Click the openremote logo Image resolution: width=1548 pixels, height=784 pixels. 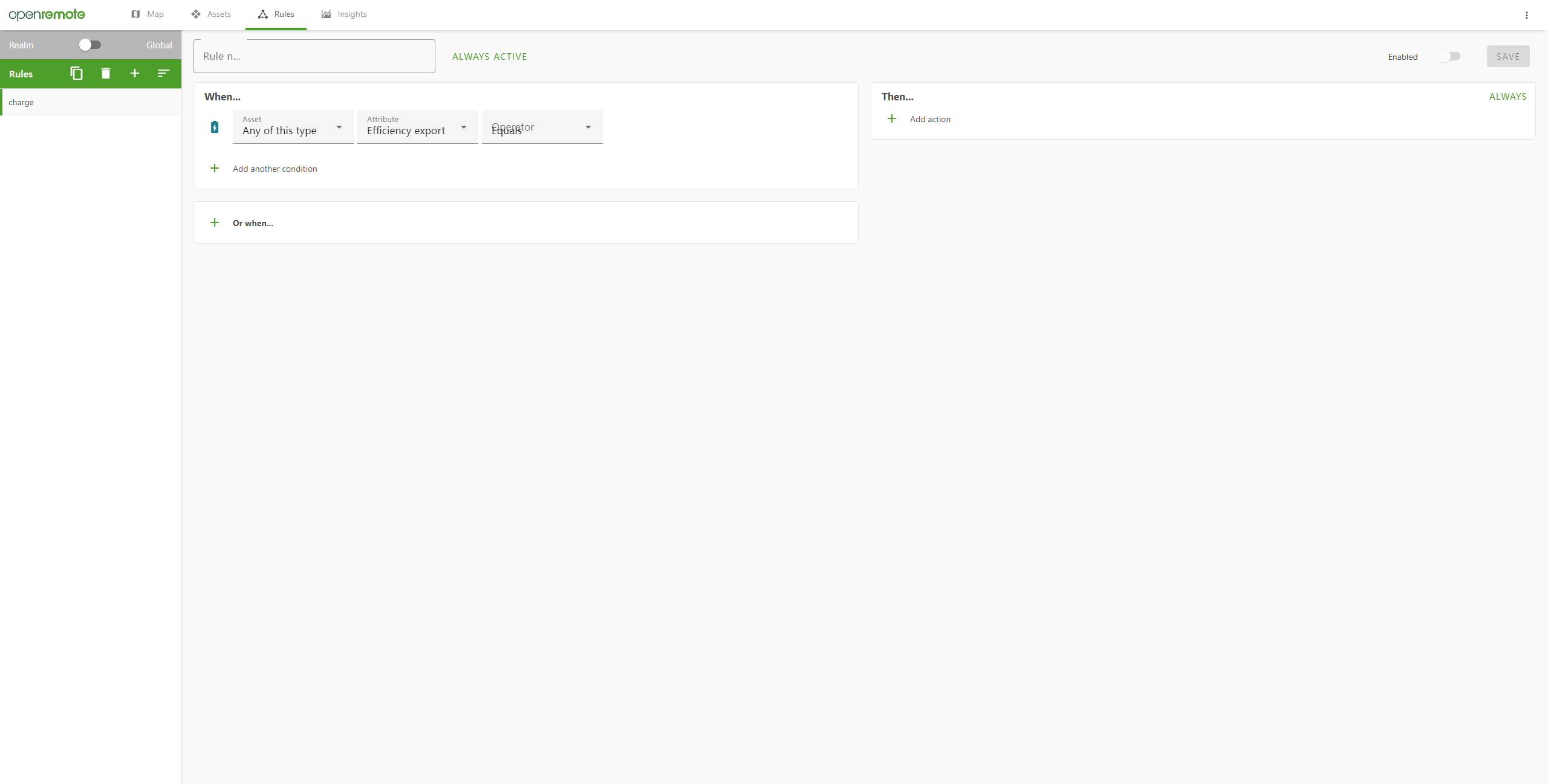pyautogui.click(x=47, y=15)
